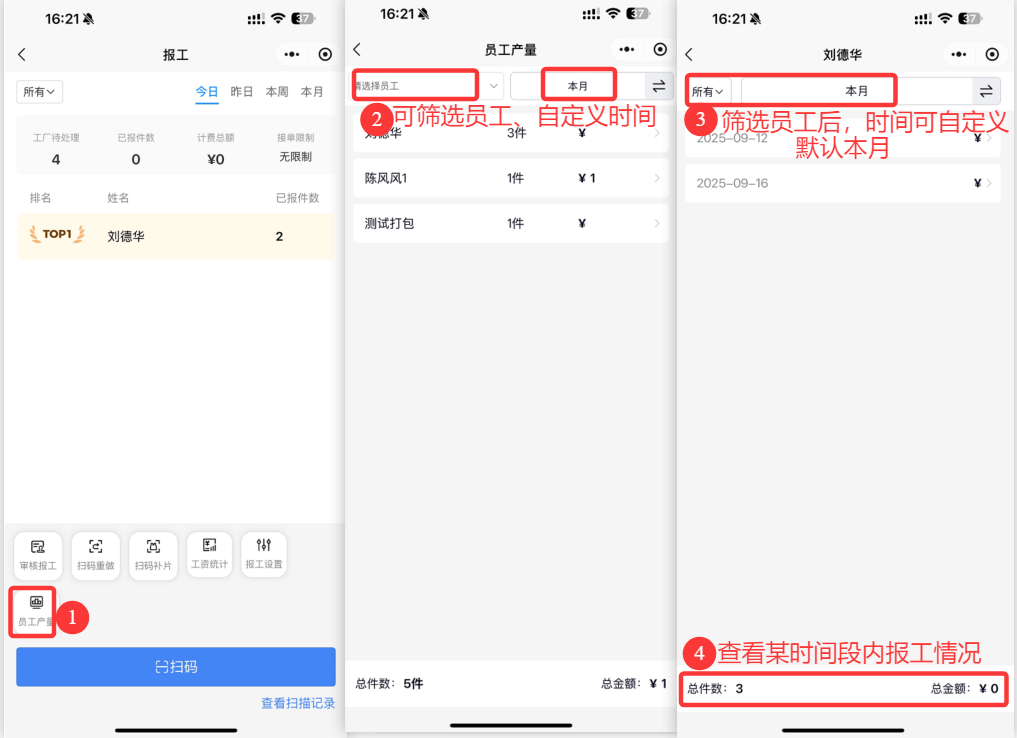Open the 2025-09-16 record row

(x=843, y=183)
